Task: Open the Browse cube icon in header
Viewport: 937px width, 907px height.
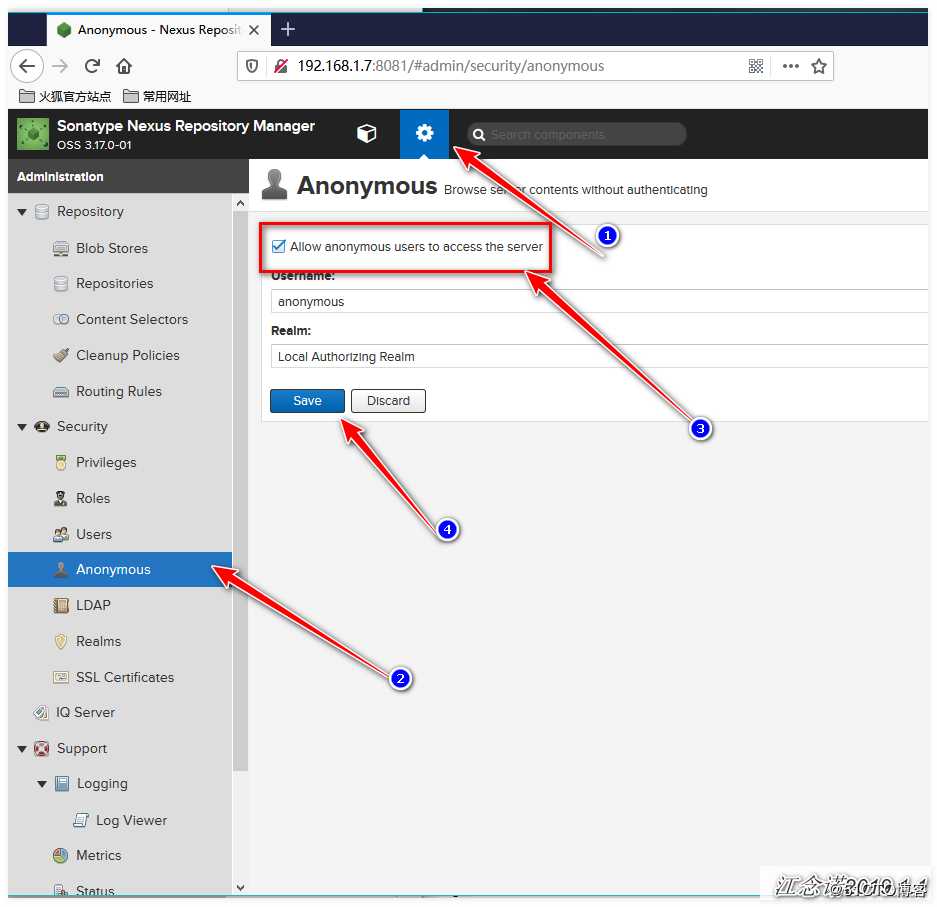Action: pos(366,133)
